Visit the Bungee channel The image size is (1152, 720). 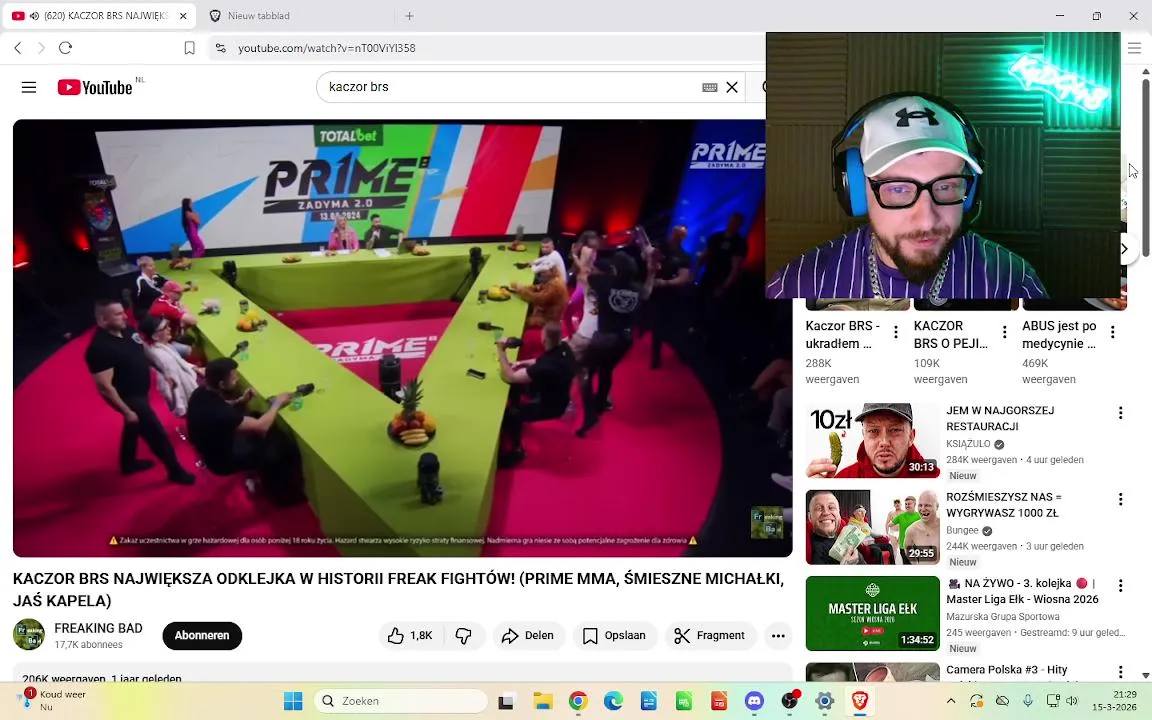(x=962, y=530)
